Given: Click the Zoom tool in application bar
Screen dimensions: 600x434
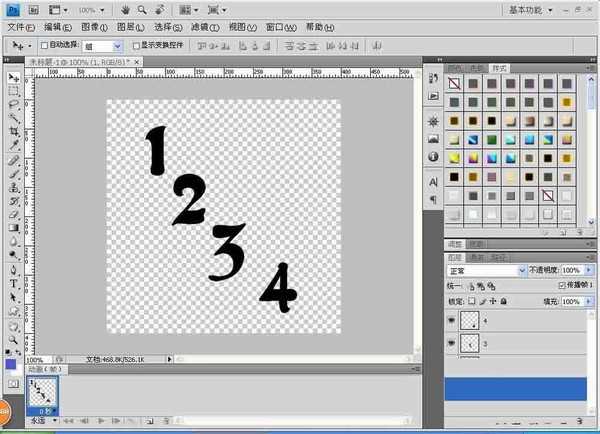Looking at the screenshot, I should [143, 9].
